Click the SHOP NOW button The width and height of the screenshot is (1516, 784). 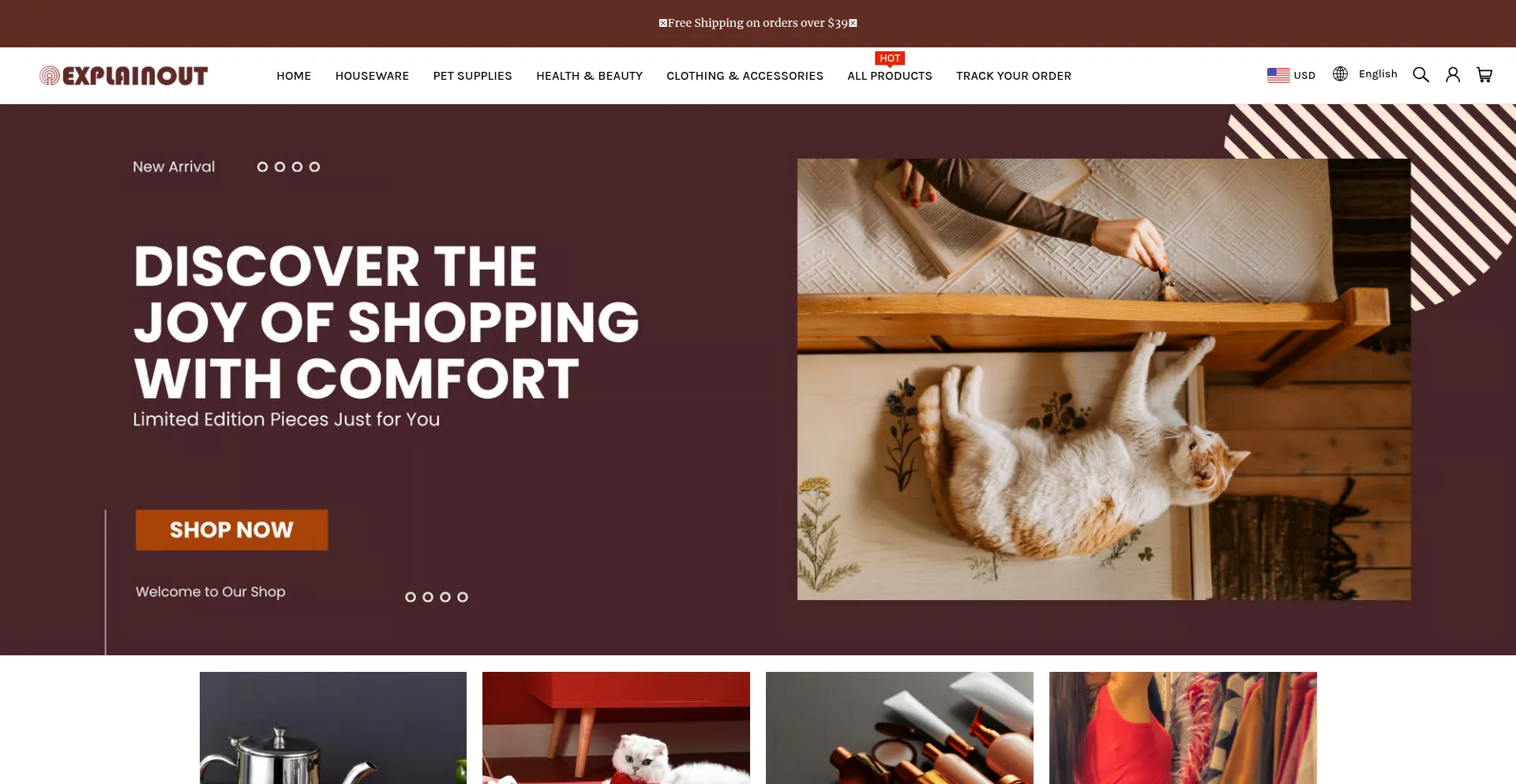(231, 530)
